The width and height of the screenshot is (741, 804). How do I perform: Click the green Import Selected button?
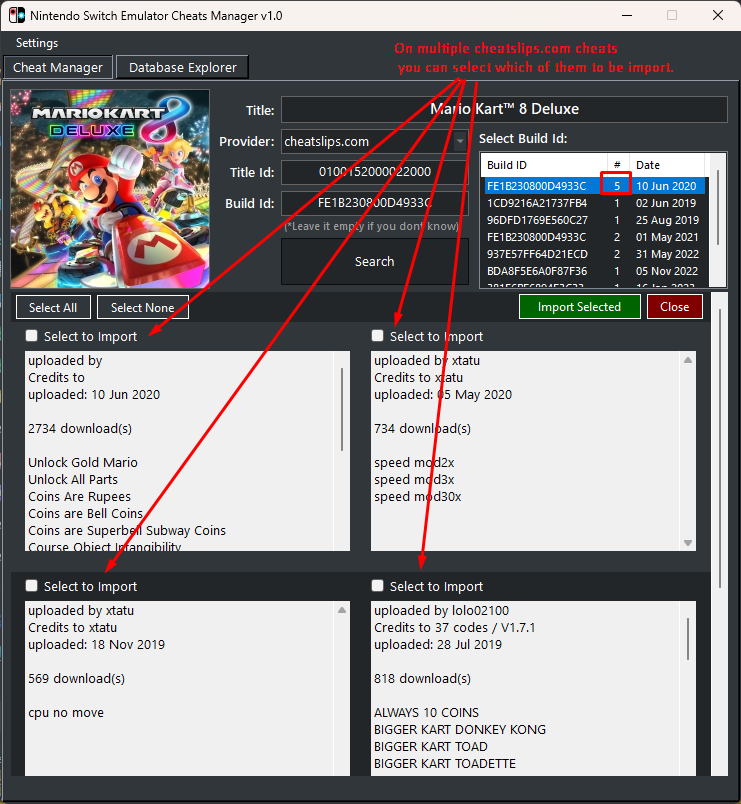click(579, 307)
